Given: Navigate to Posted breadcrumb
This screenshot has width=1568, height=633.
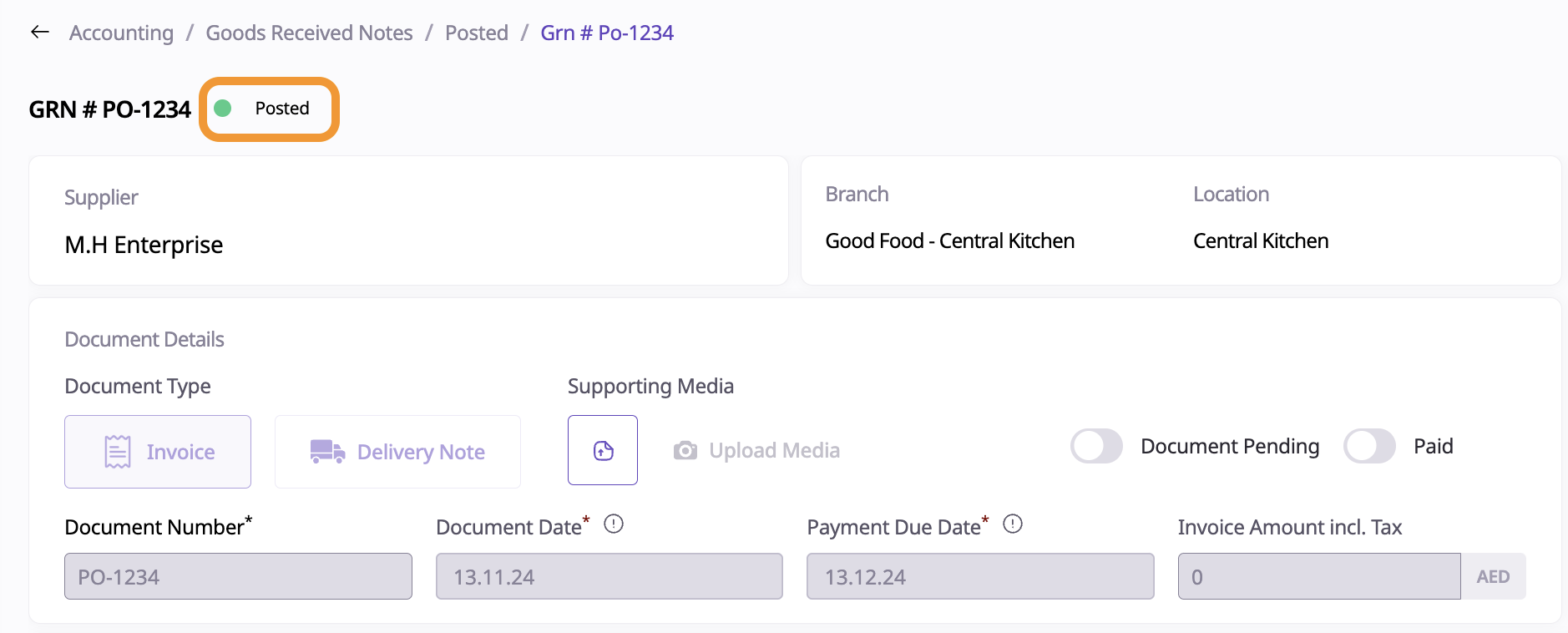Looking at the screenshot, I should (x=477, y=33).
